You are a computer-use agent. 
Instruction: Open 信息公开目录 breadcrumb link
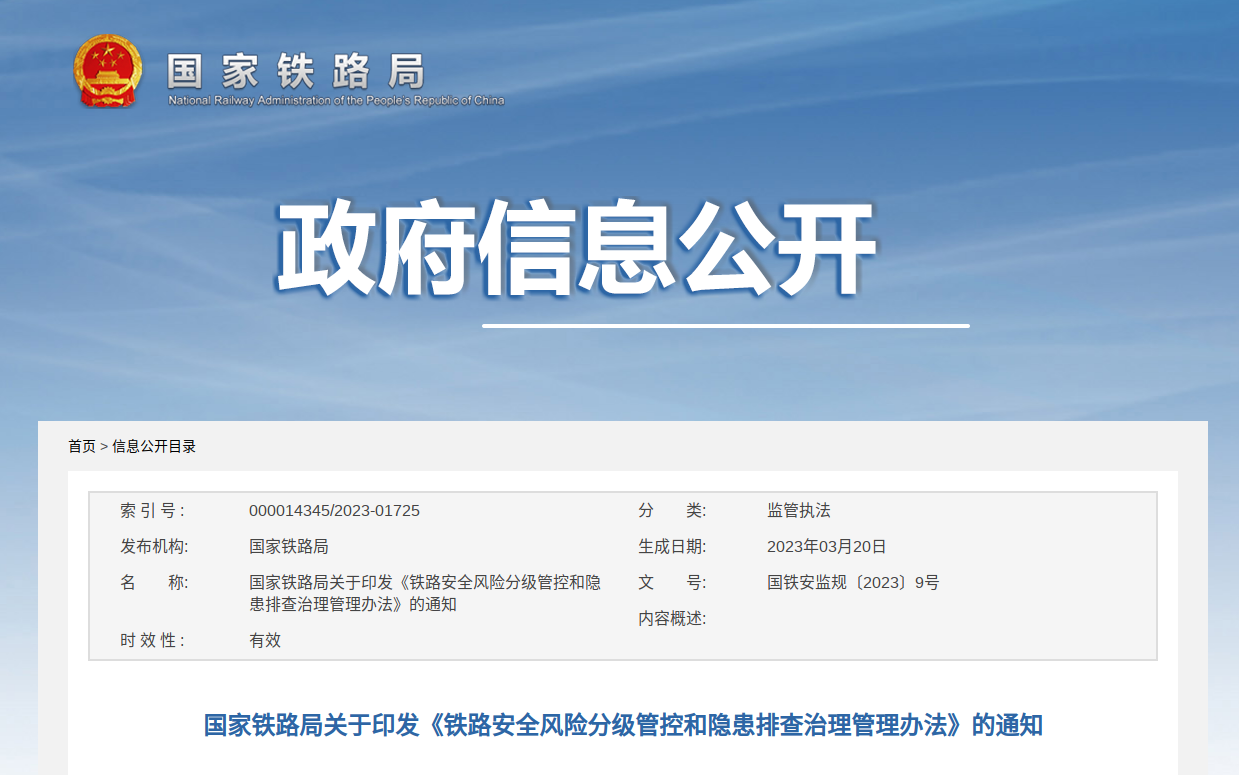pos(154,446)
